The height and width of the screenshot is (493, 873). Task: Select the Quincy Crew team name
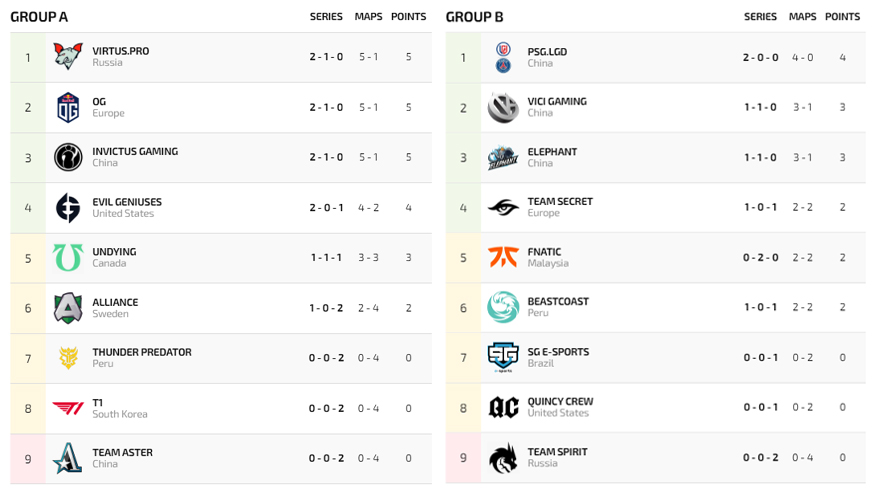click(x=560, y=402)
